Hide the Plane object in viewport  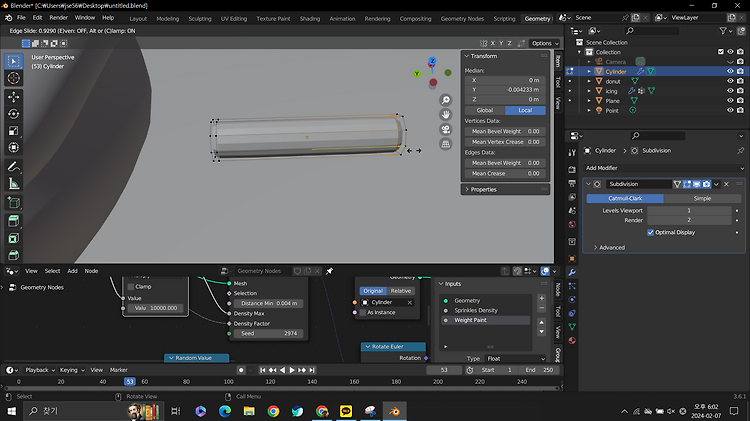click(730, 100)
